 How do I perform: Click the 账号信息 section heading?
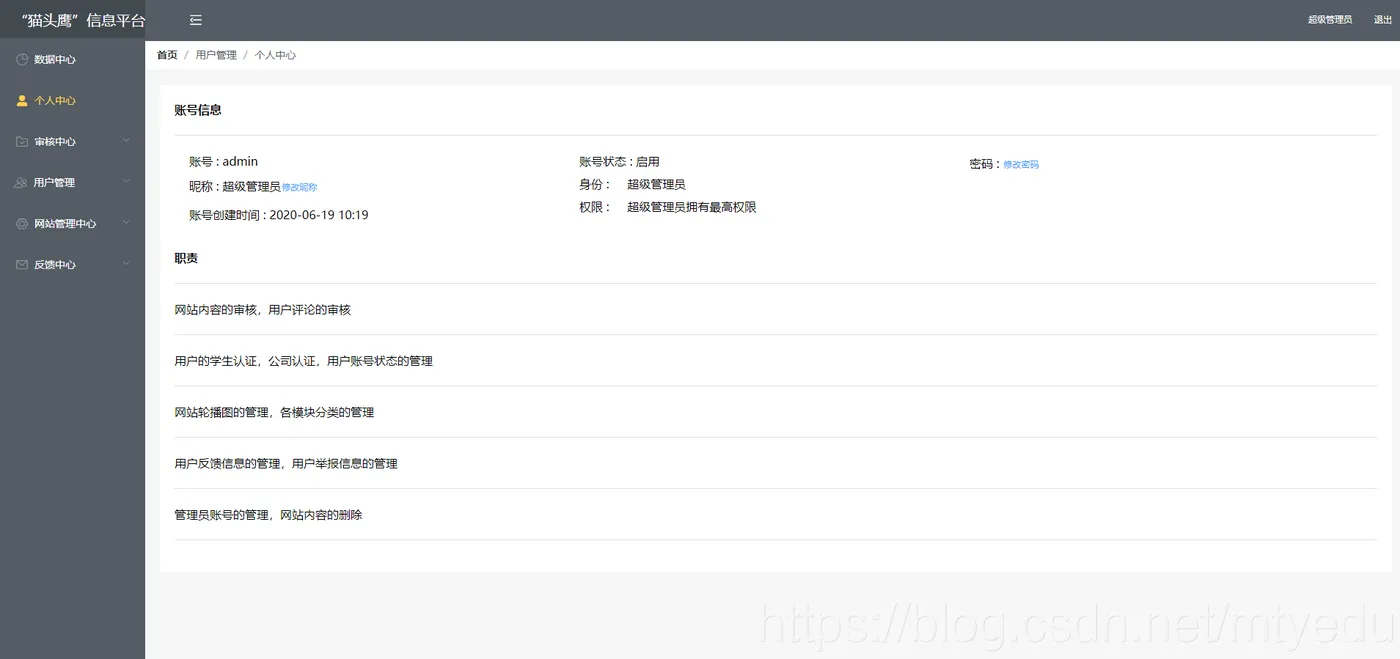point(198,110)
